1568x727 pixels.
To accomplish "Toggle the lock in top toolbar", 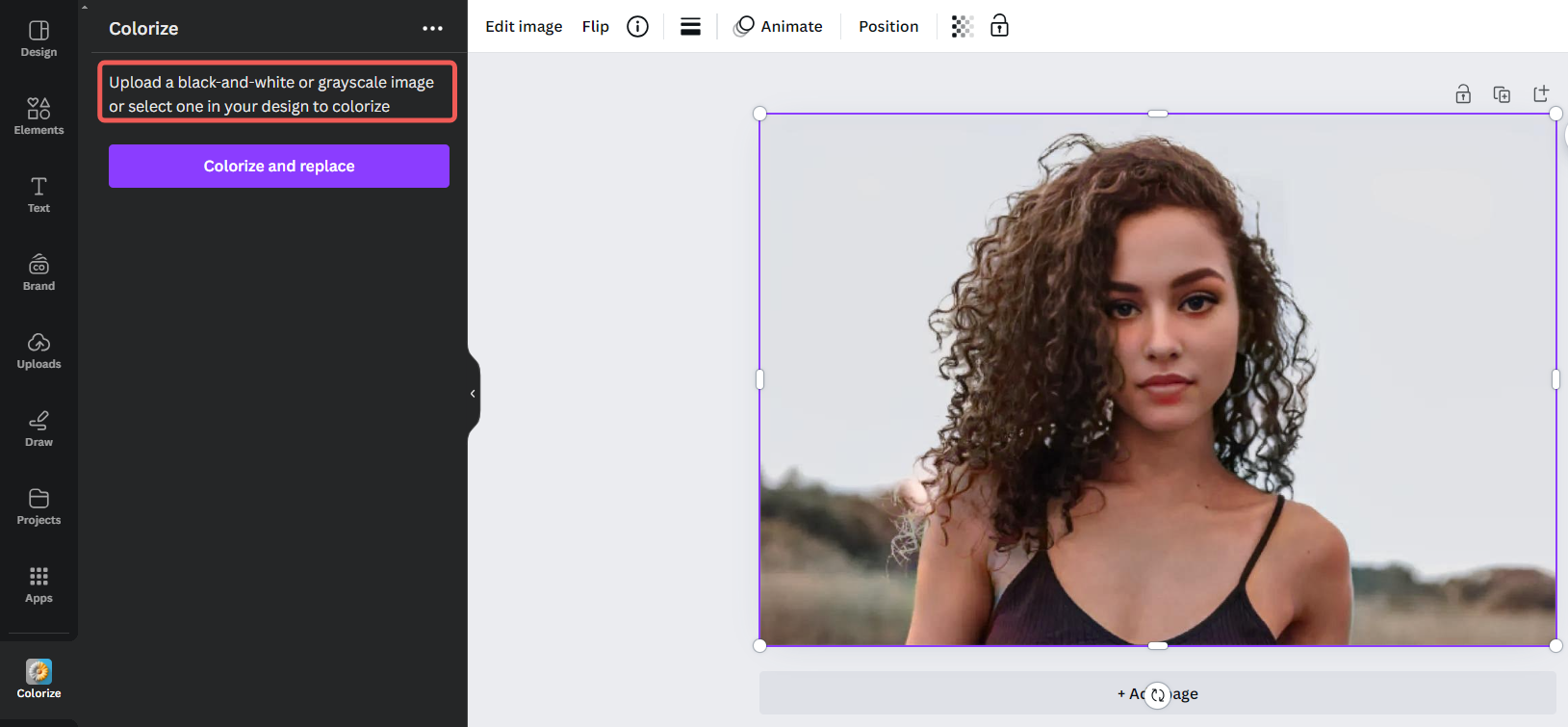I will coord(999,26).
